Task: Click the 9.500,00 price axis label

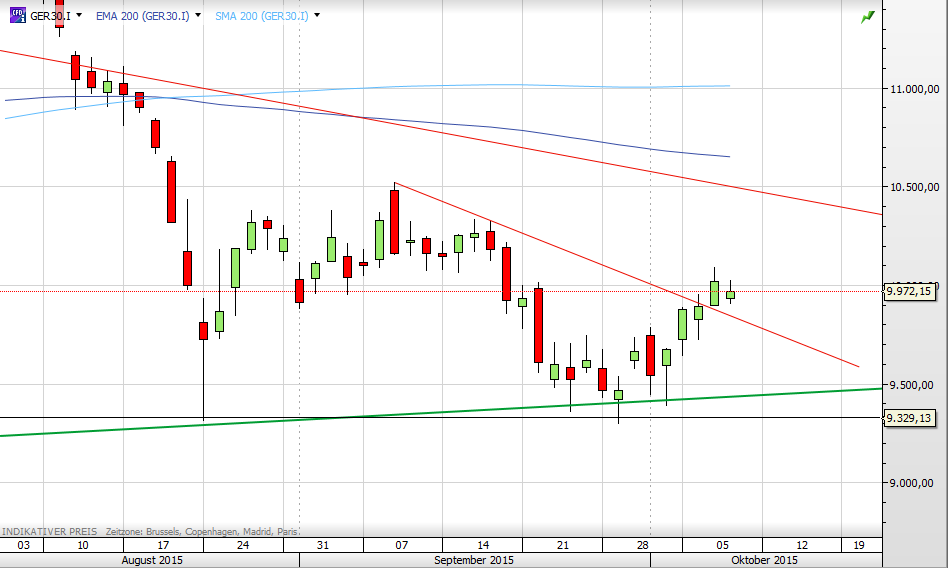Action: (911, 385)
